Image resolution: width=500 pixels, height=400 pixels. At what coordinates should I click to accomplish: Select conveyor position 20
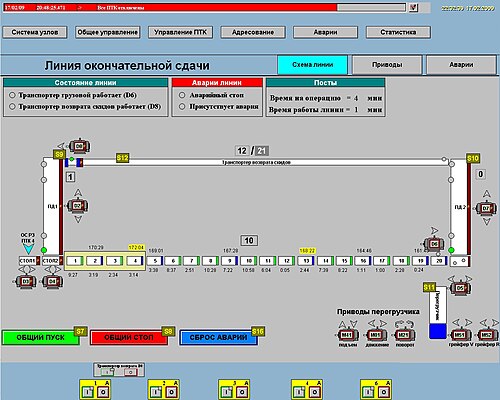coord(439,261)
